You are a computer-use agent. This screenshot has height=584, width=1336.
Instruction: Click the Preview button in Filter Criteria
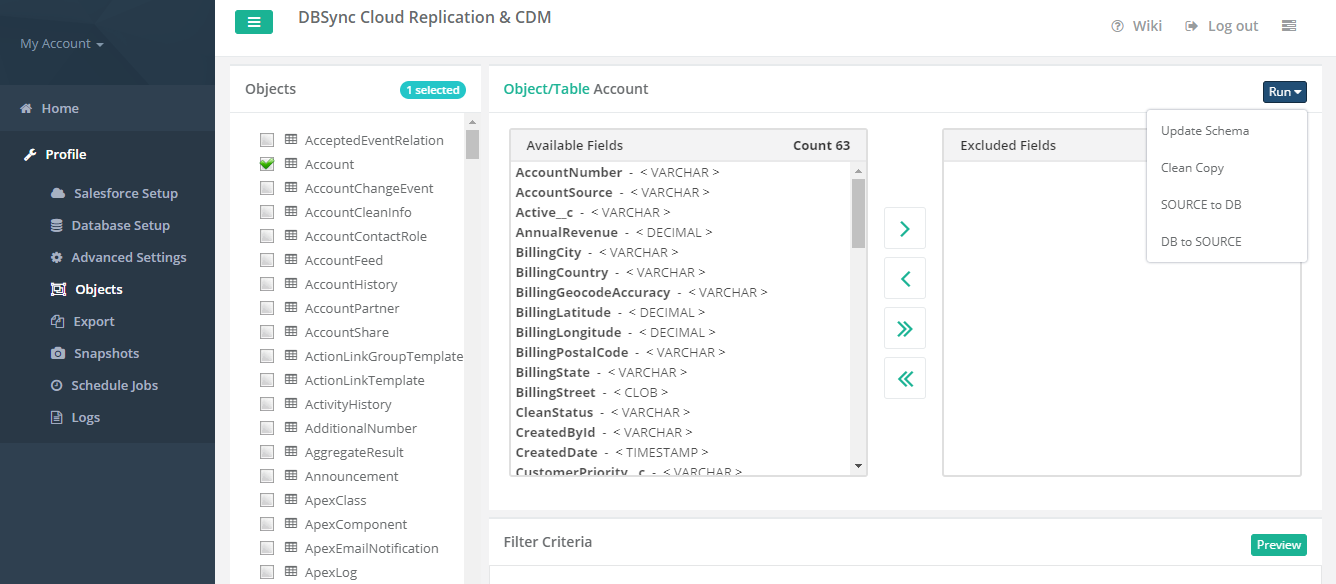click(x=1278, y=545)
